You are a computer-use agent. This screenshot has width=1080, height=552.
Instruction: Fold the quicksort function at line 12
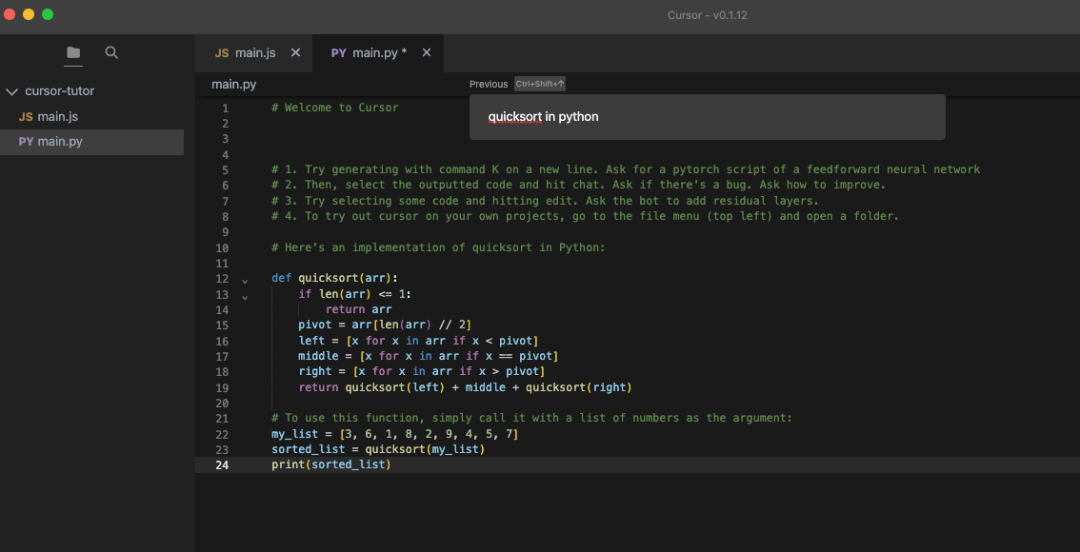[x=245, y=282]
